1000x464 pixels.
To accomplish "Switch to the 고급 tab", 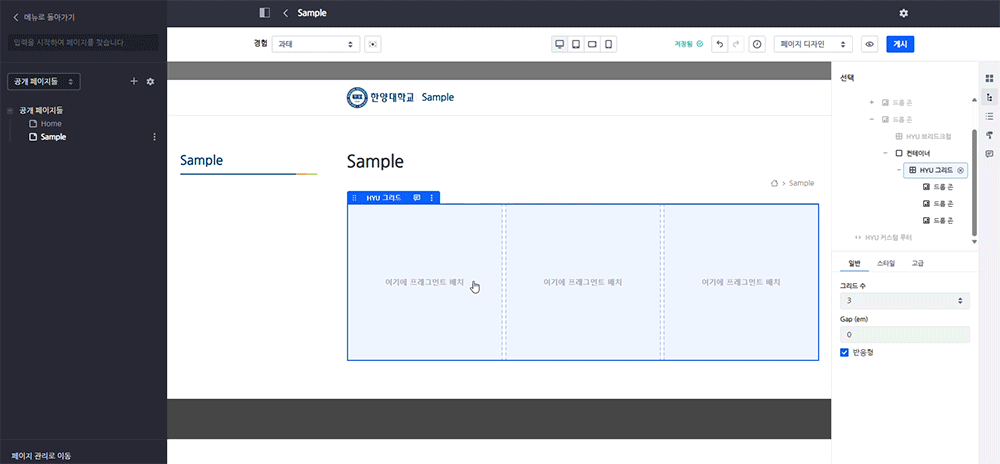I will tap(917, 263).
